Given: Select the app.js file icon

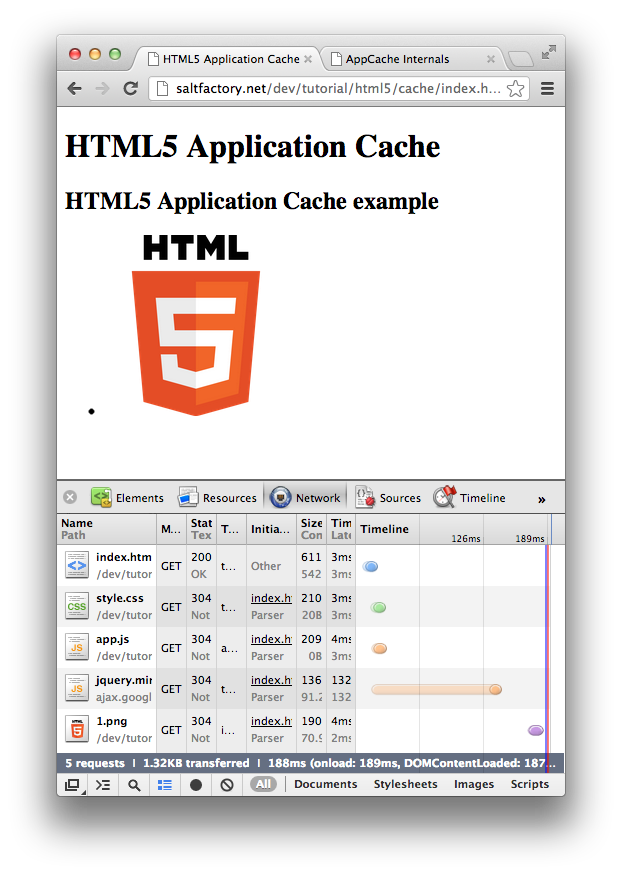Looking at the screenshot, I should [77, 647].
